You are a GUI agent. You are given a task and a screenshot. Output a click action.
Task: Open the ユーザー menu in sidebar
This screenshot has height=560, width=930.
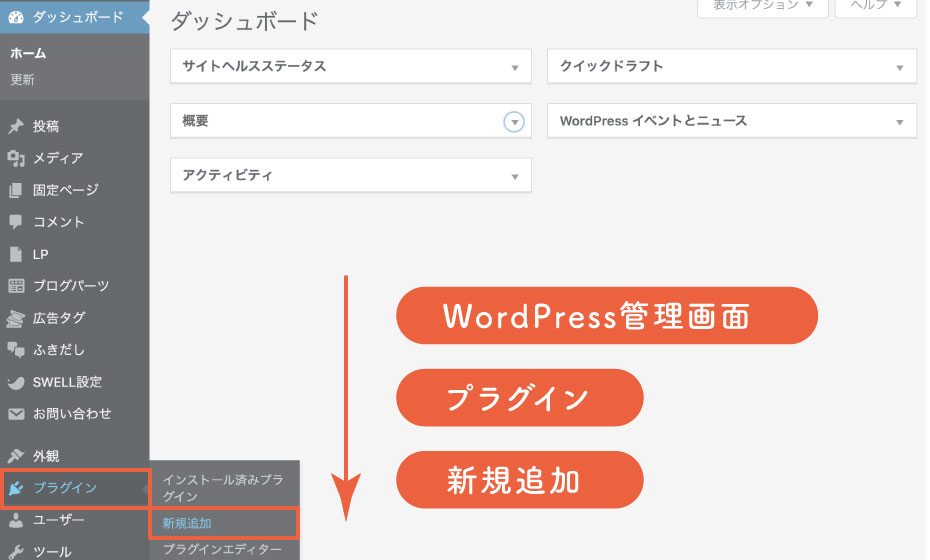(59, 520)
